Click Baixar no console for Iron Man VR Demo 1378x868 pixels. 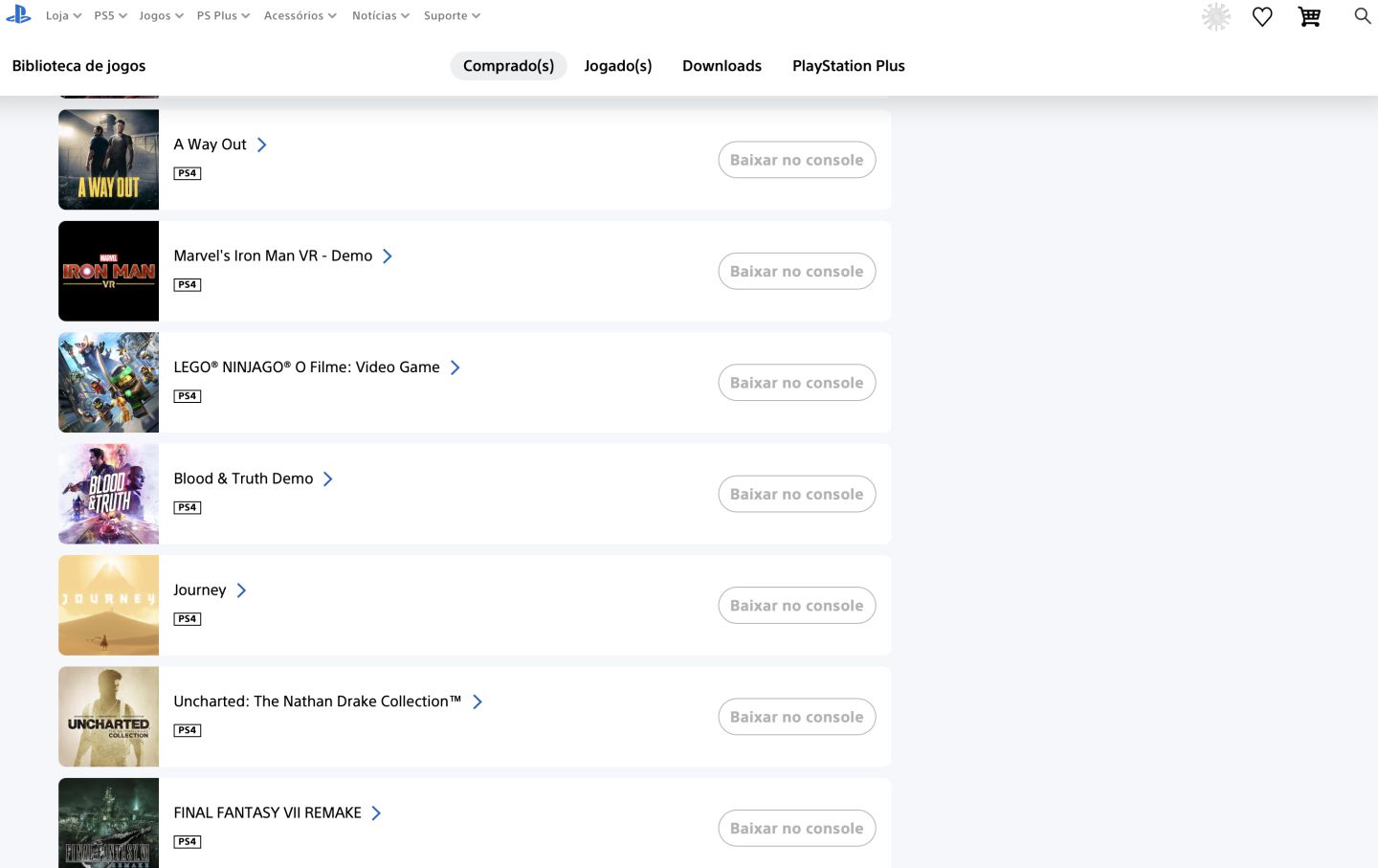[x=797, y=272]
